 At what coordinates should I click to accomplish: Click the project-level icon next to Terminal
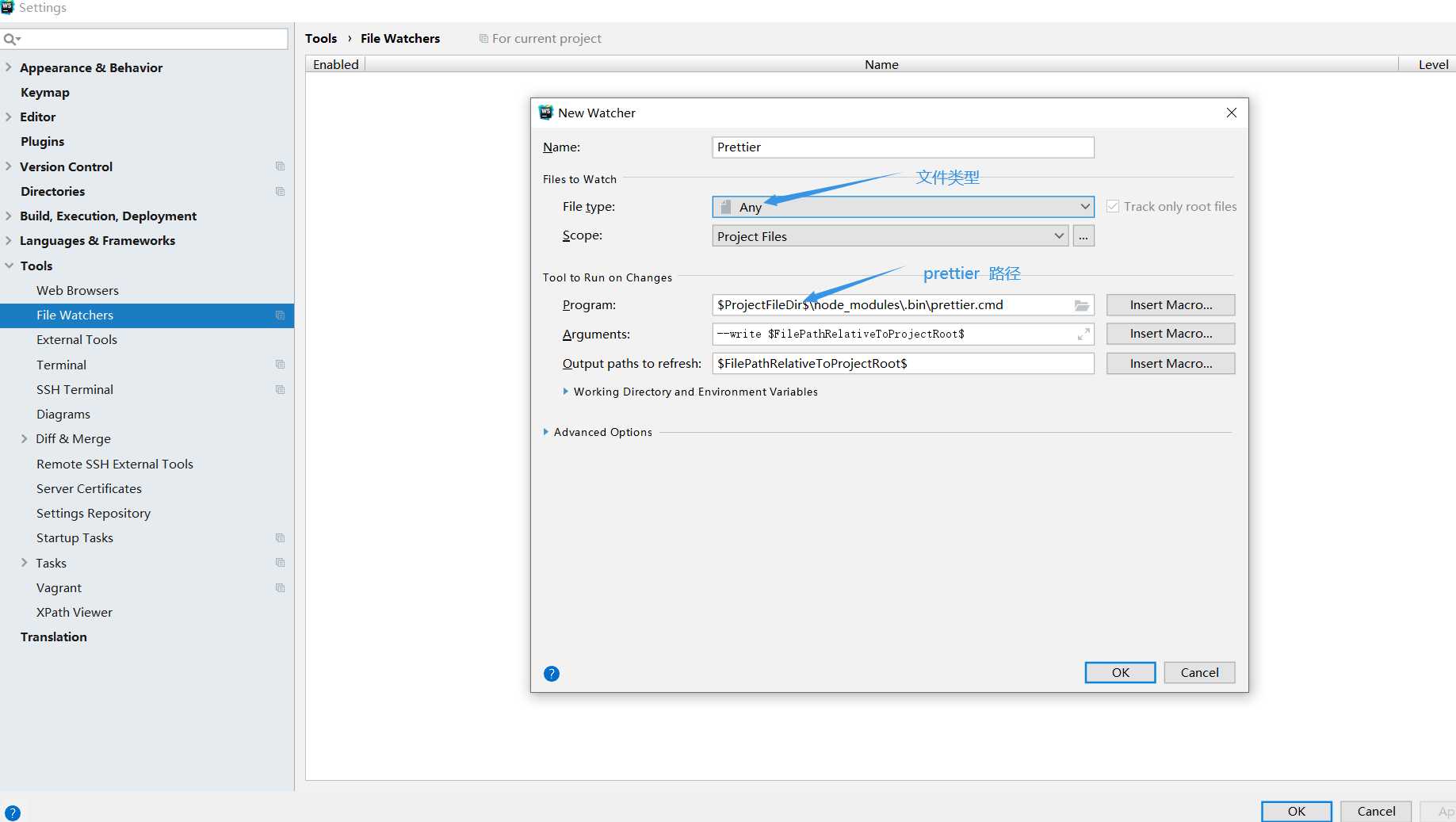tap(280, 365)
